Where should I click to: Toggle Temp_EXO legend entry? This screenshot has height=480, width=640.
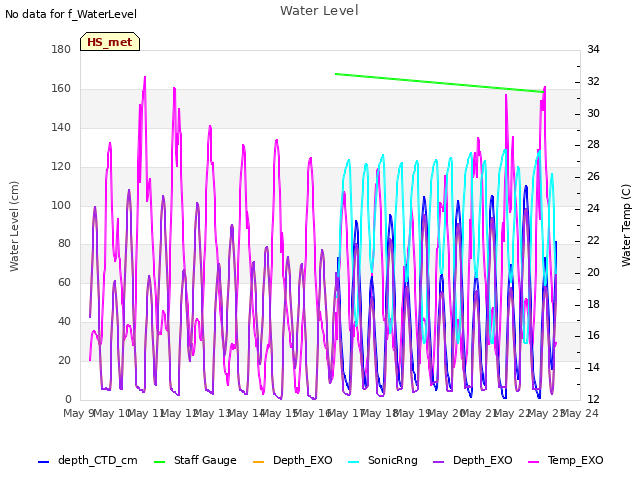click(x=566, y=460)
